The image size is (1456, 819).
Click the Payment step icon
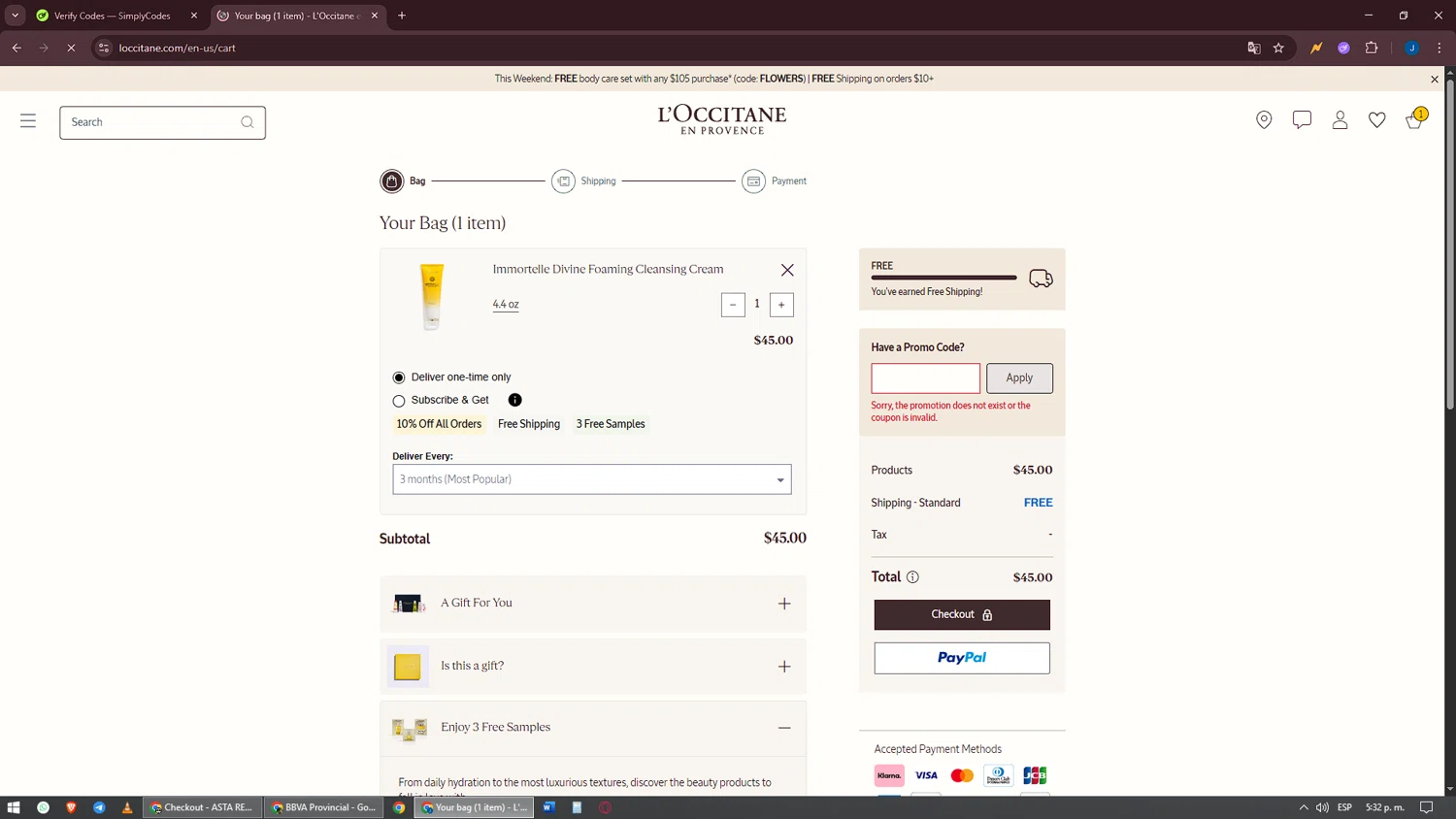pos(753,181)
